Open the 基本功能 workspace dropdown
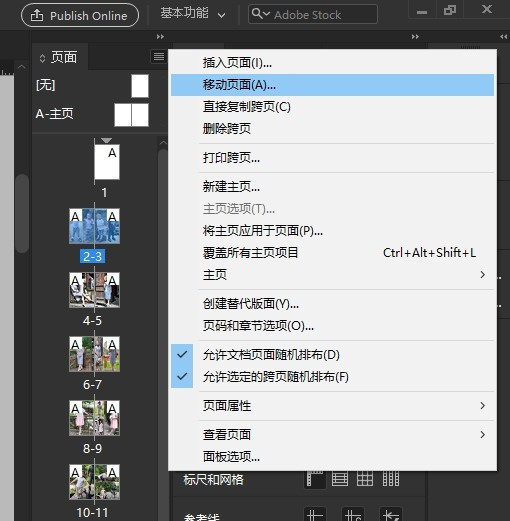This screenshot has height=521, width=510. pos(193,14)
